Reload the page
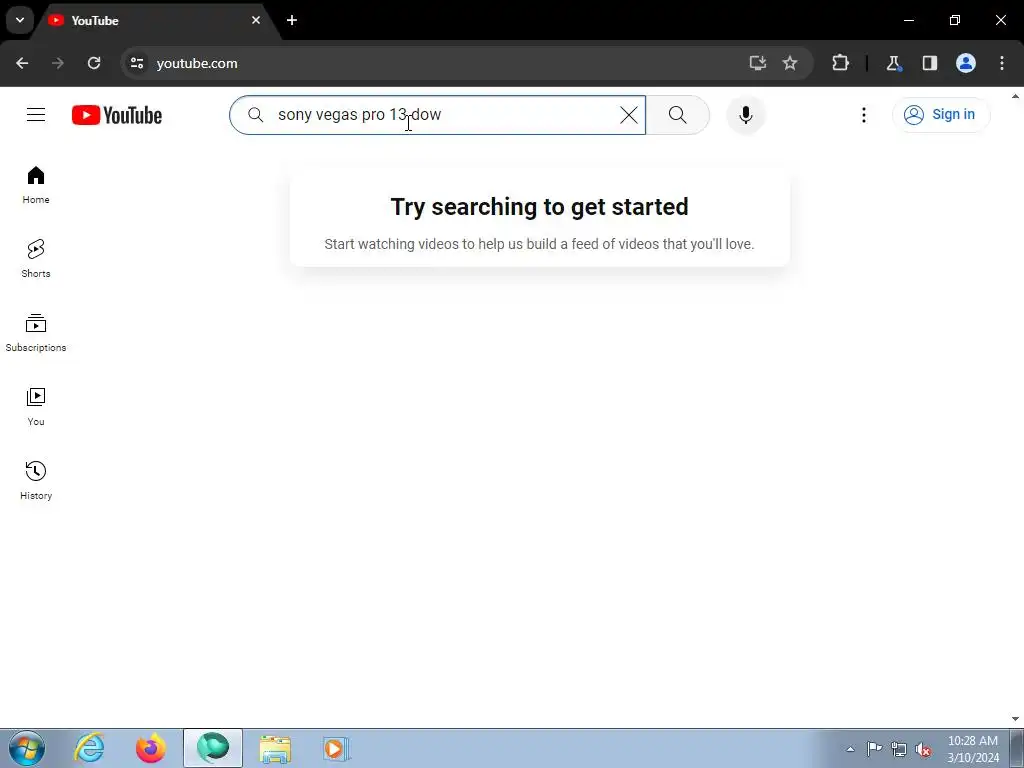This screenshot has height=768, width=1024. [94, 63]
